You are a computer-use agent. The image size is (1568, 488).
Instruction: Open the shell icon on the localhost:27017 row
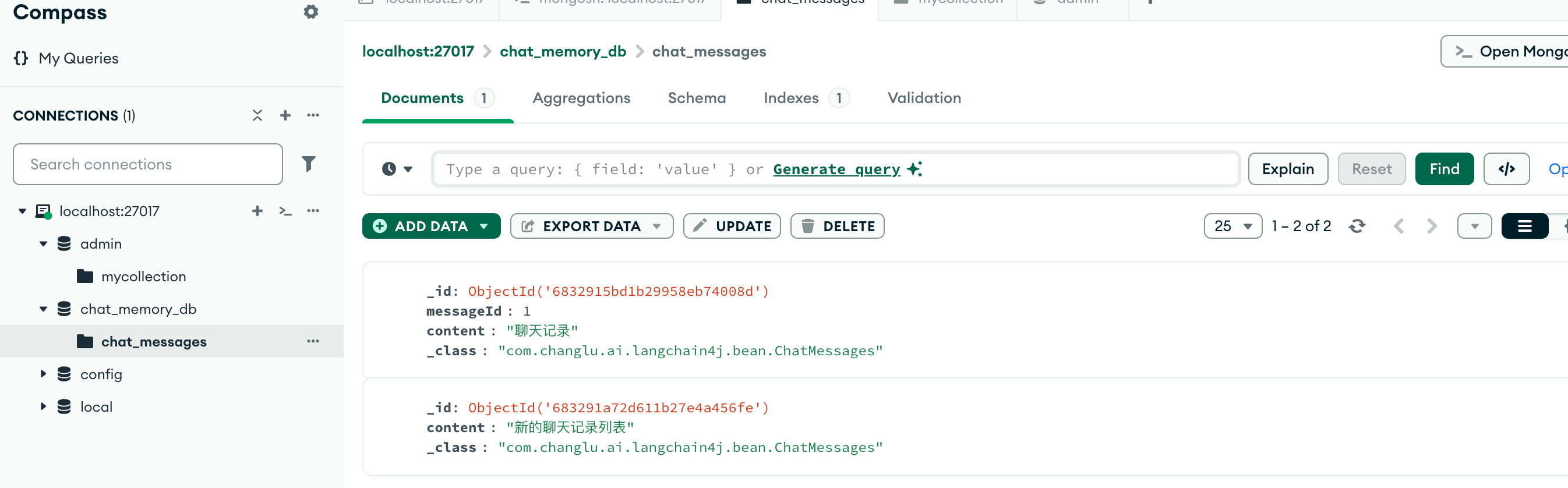point(285,211)
